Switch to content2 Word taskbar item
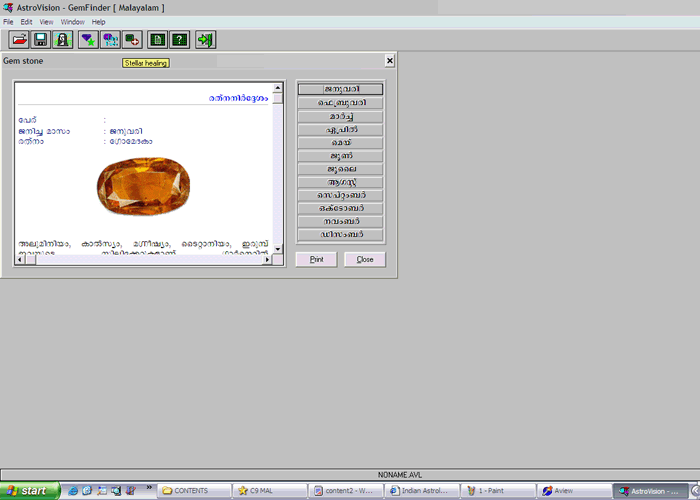The width and height of the screenshot is (700, 500). click(346, 491)
